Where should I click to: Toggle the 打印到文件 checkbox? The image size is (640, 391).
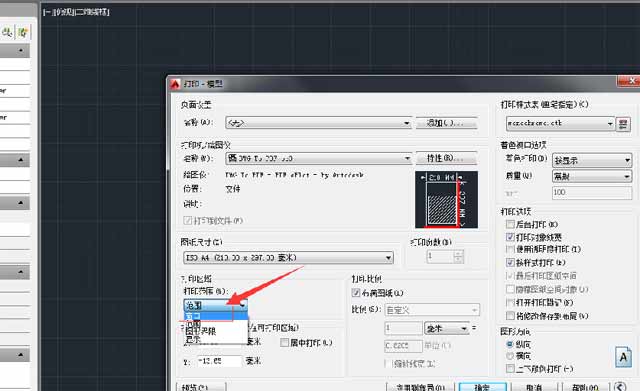(187, 221)
